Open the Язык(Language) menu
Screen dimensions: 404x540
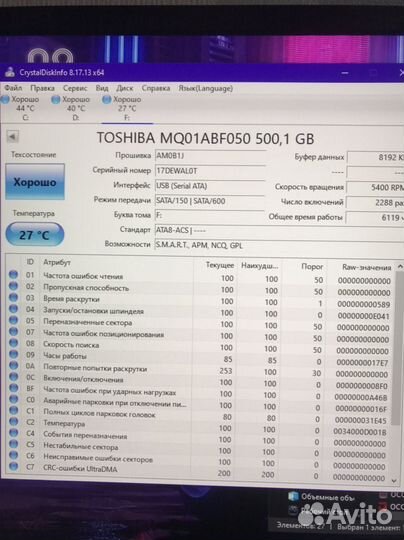coord(205,88)
